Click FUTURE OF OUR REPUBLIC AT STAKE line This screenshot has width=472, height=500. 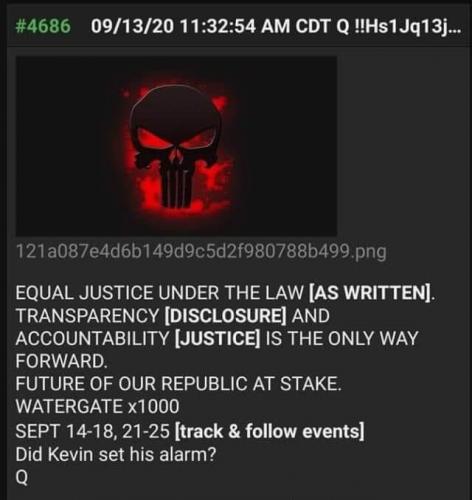pos(178,384)
